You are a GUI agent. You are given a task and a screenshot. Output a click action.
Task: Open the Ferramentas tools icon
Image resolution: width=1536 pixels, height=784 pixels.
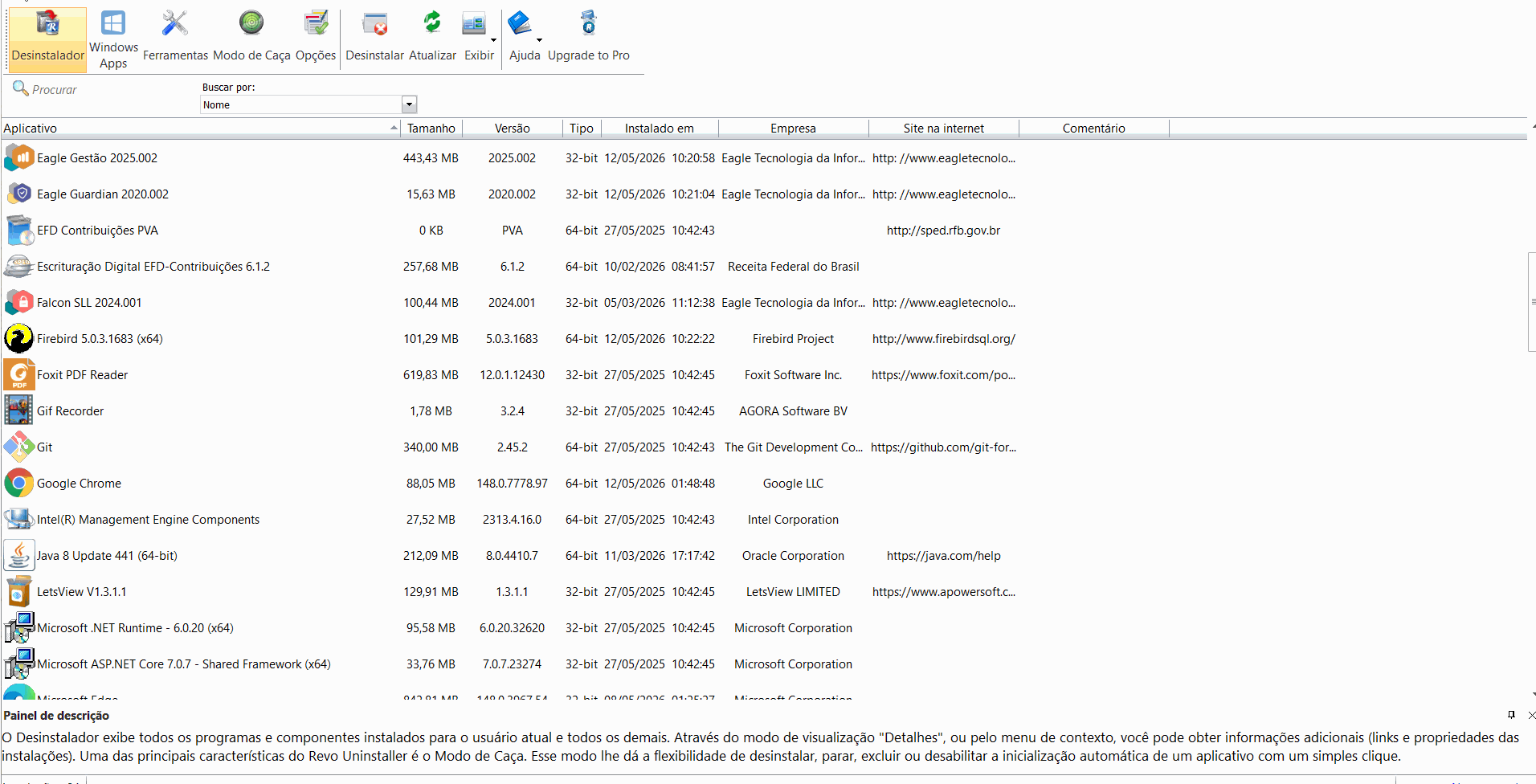[174, 23]
